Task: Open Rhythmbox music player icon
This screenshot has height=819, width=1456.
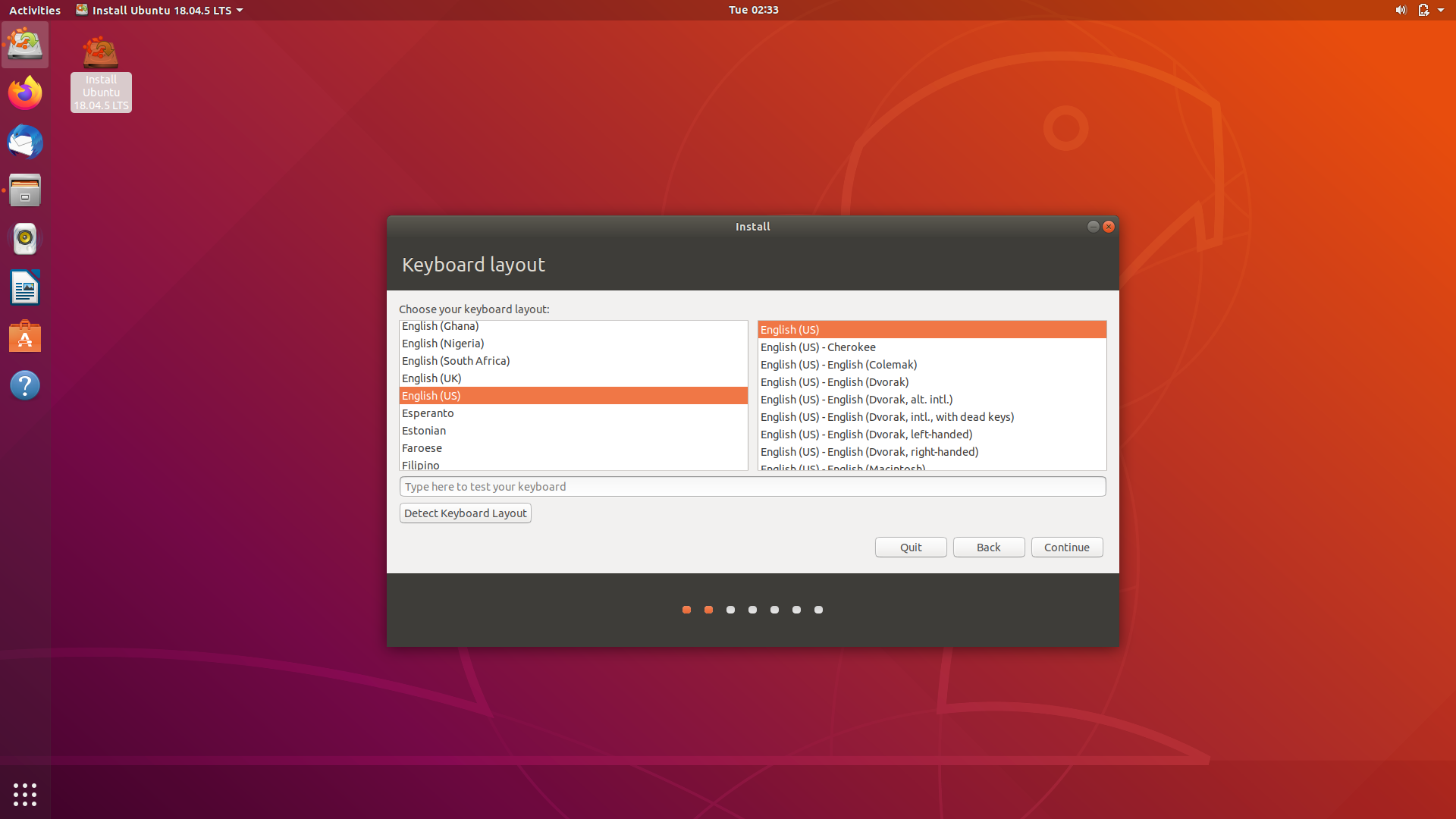Action: click(25, 239)
